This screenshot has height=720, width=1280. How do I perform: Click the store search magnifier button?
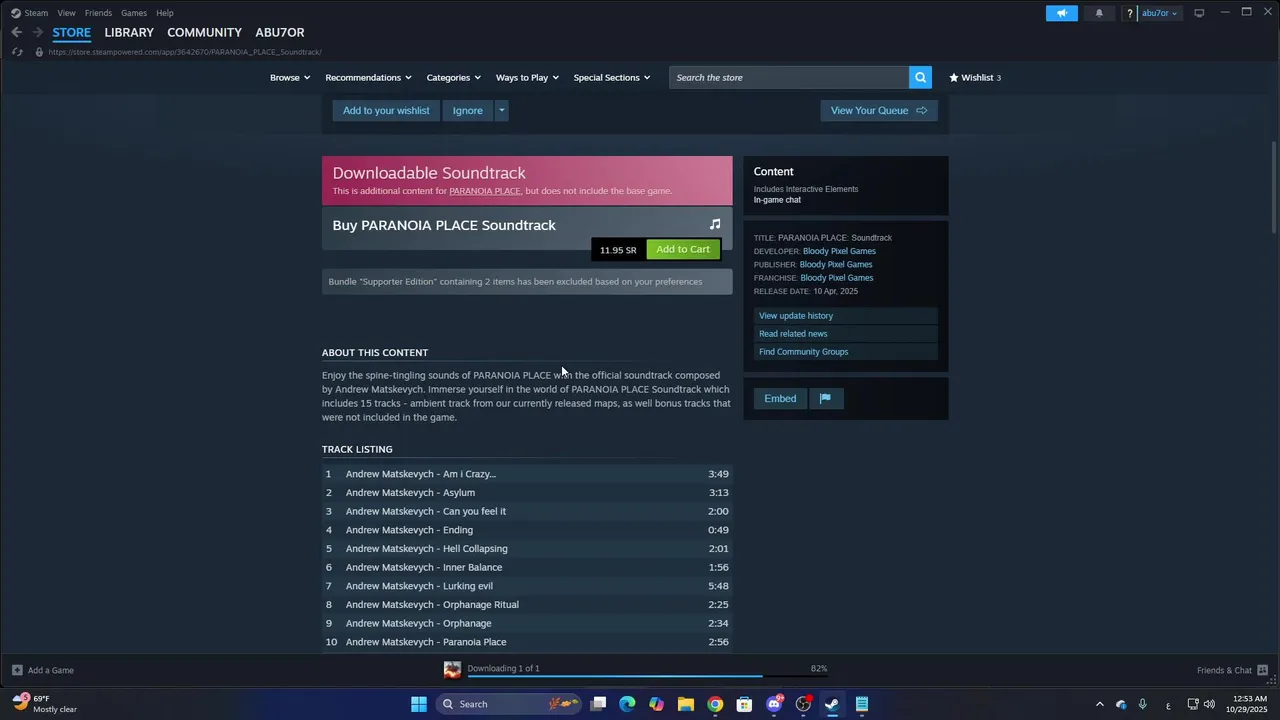click(x=920, y=77)
